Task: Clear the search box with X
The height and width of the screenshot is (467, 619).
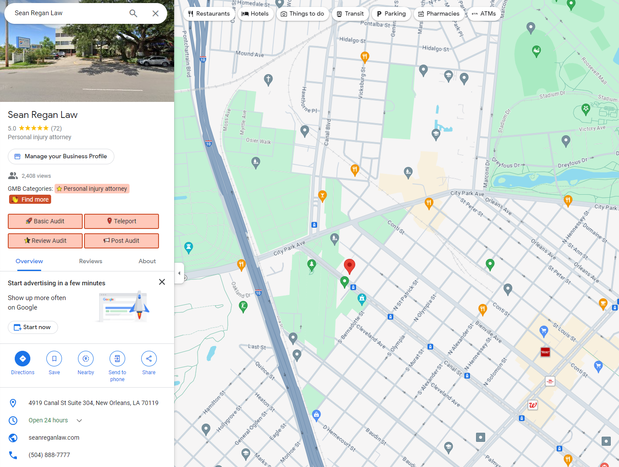Action: 155,14
